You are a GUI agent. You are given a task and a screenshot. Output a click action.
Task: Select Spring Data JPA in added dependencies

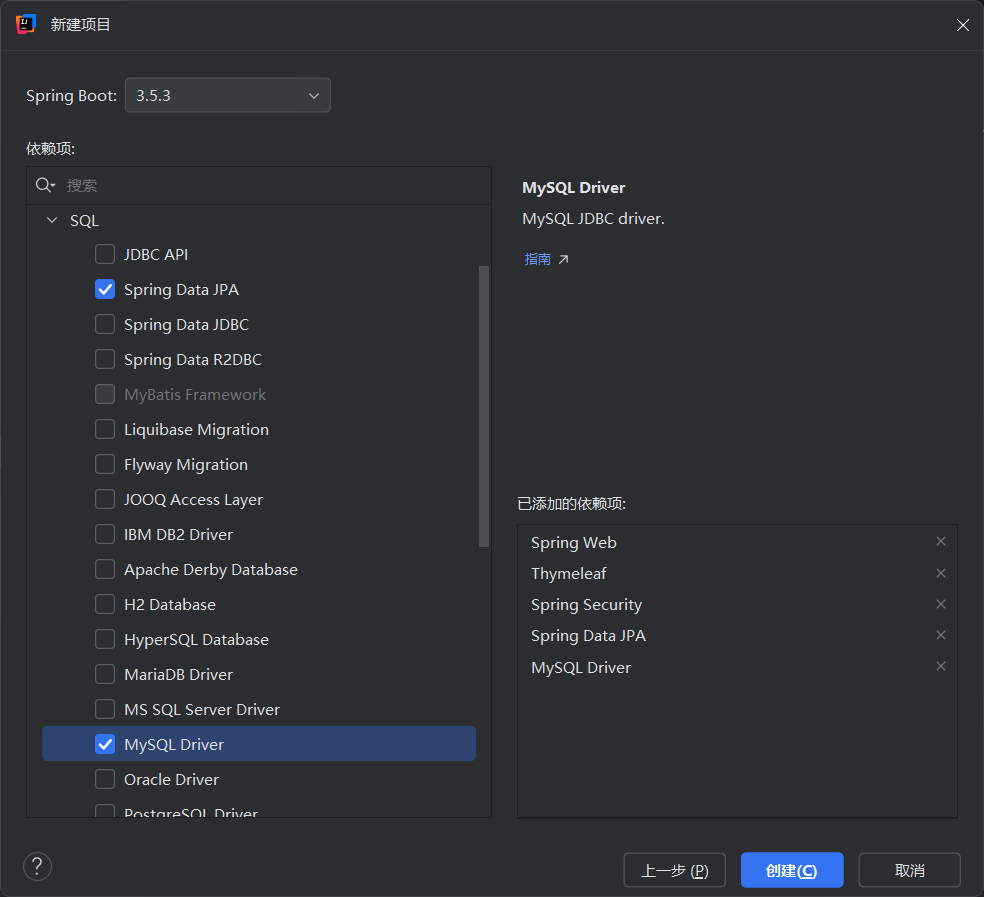tap(588, 636)
